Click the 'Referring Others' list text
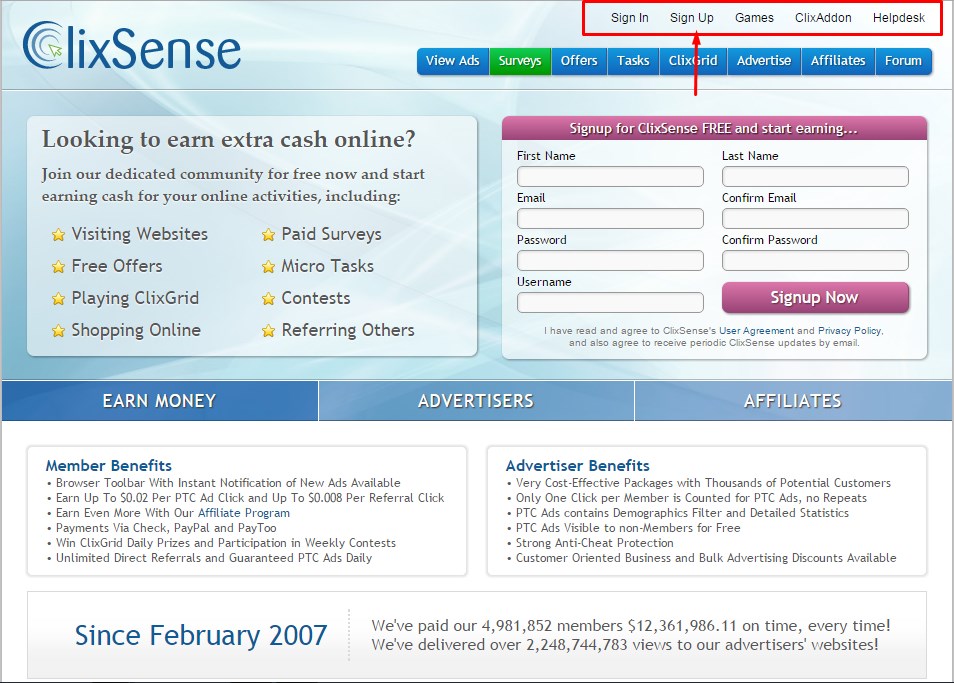This screenshot has height=683, width=954. click(x=348, y=330)
